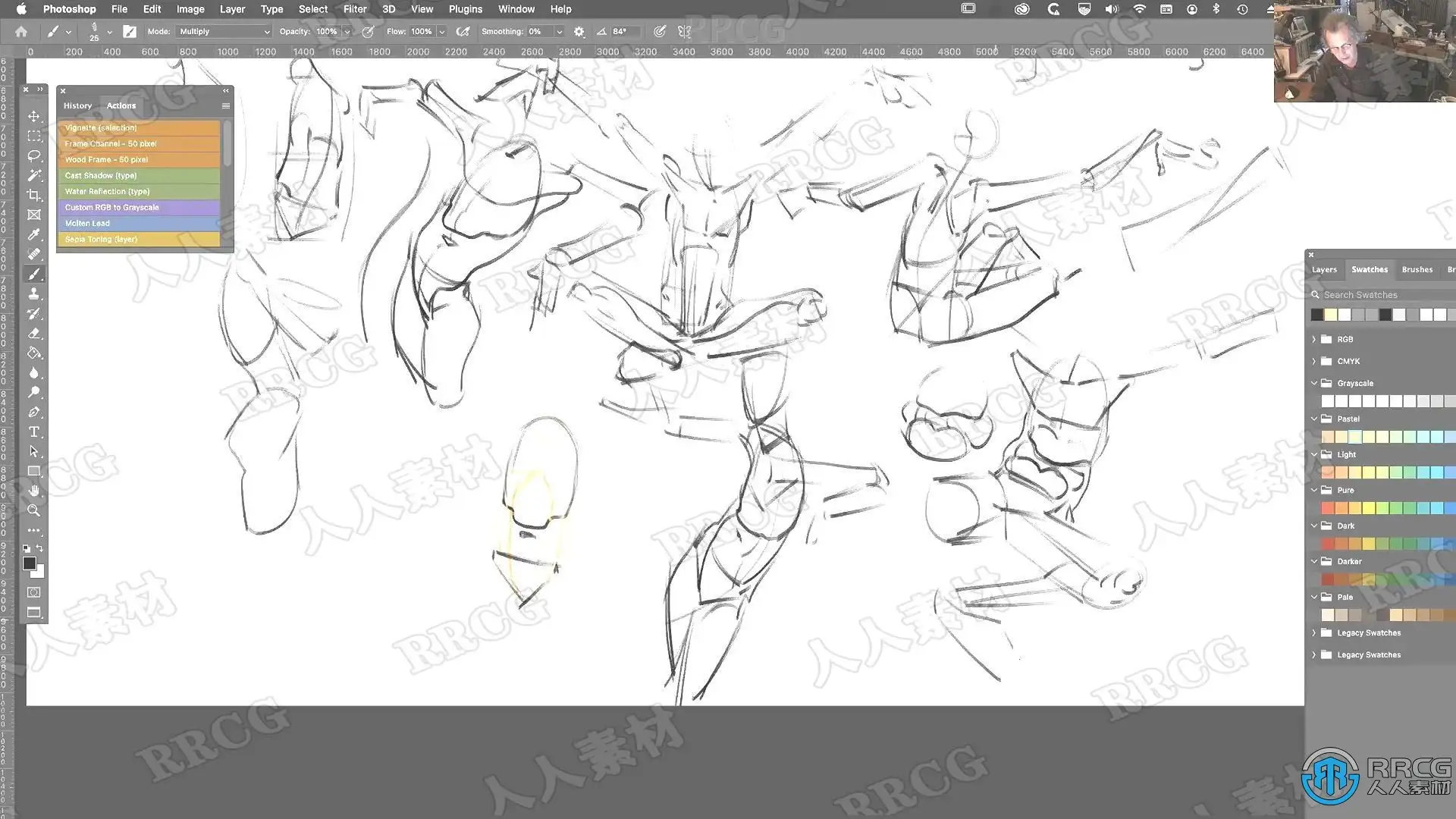This screenshot has height=819, width=1456.
Task: Select the Clone Stamp tool
Action: point(34,294)
